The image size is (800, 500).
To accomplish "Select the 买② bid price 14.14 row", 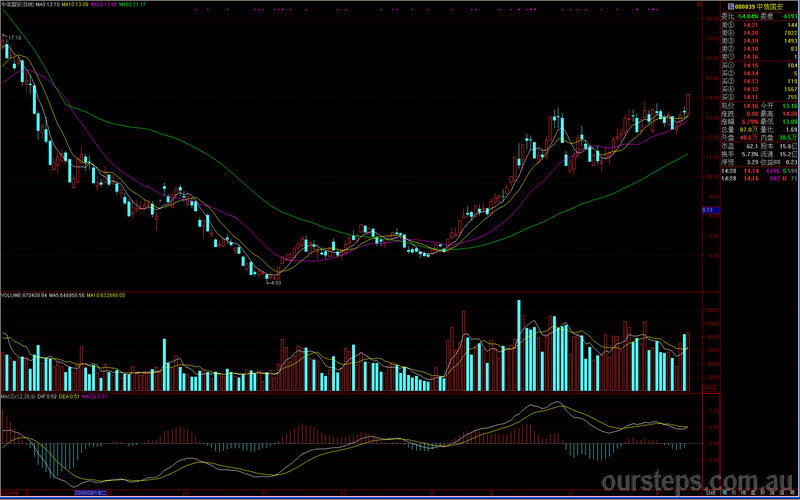I will 759,73.
